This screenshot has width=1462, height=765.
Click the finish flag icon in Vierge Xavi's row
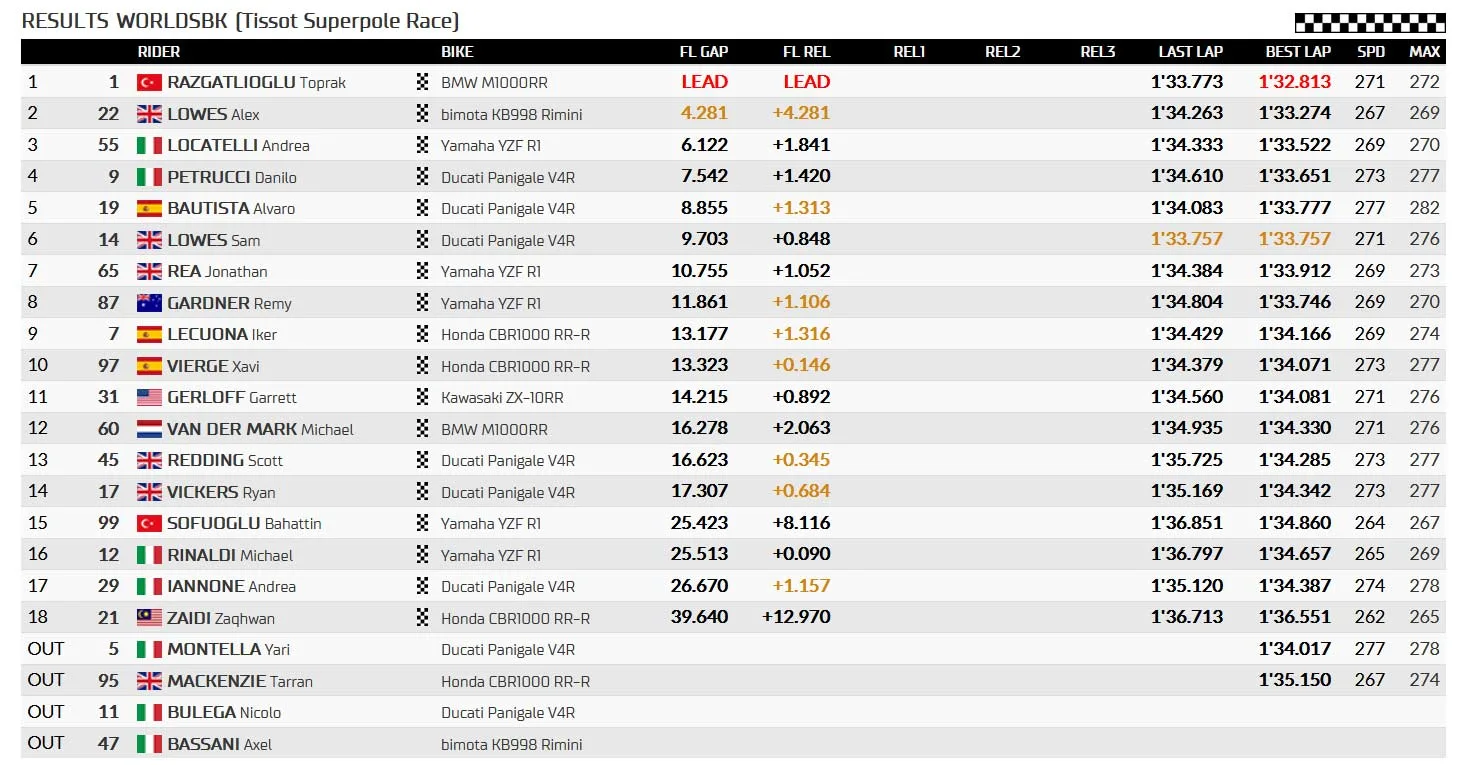422,366
